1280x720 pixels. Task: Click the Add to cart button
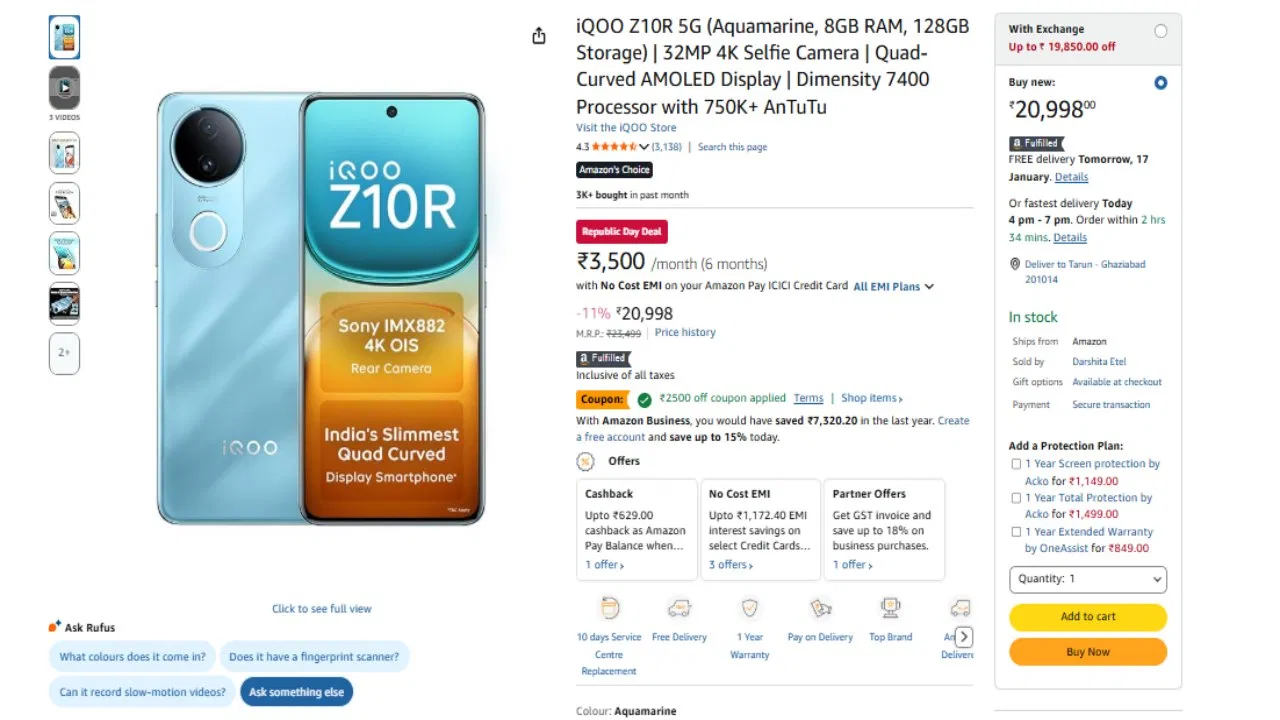(1088, 617)
